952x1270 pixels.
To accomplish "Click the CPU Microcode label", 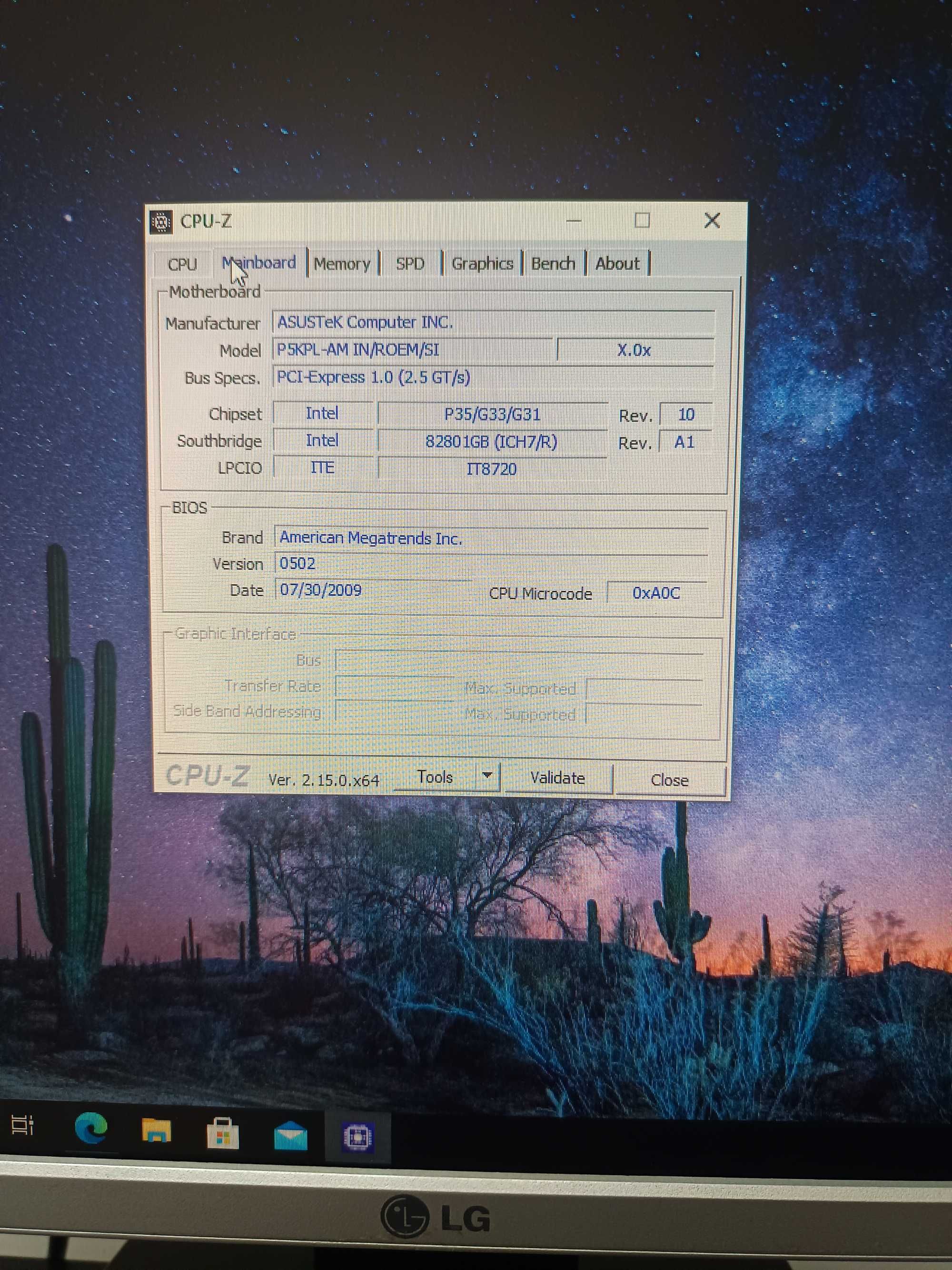I will 541,593.
